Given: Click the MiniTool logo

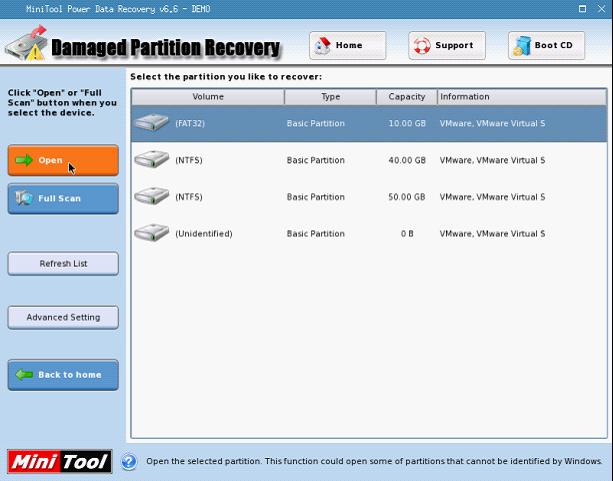Looking at the screenshot, I should pos(60,461).
